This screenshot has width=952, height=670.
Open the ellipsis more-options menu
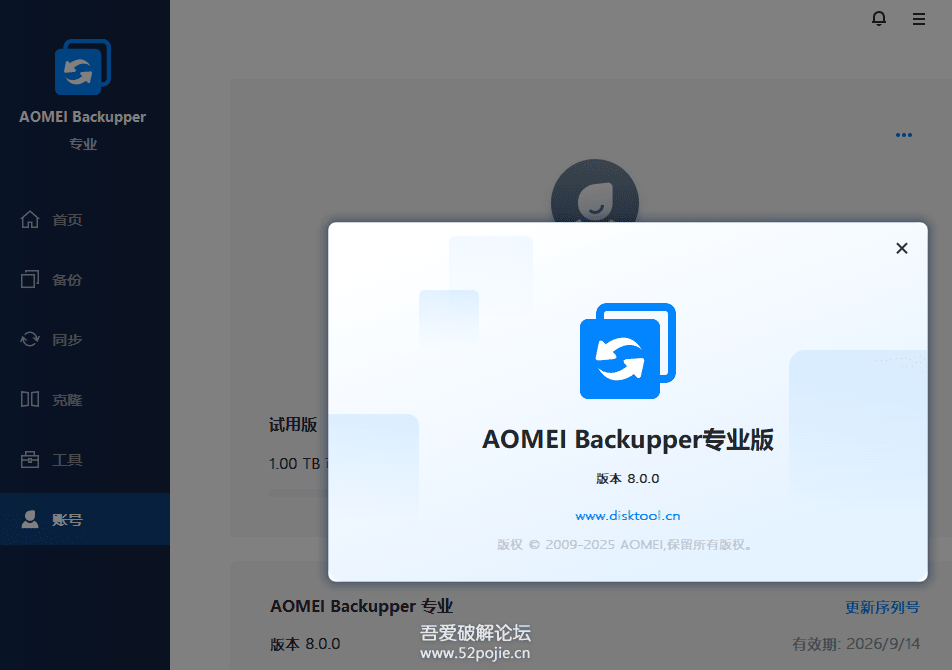click(904, 135)
